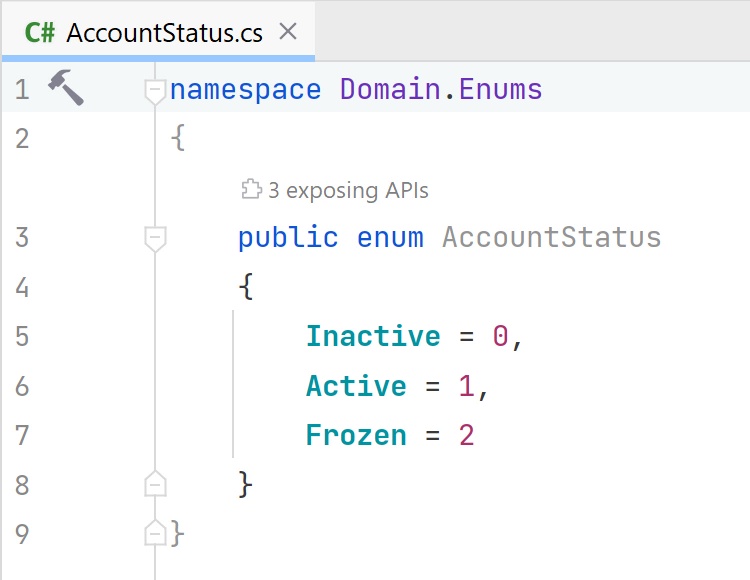
Task: Click the Domain namespace identifier
Action: [x=390, y=89]
